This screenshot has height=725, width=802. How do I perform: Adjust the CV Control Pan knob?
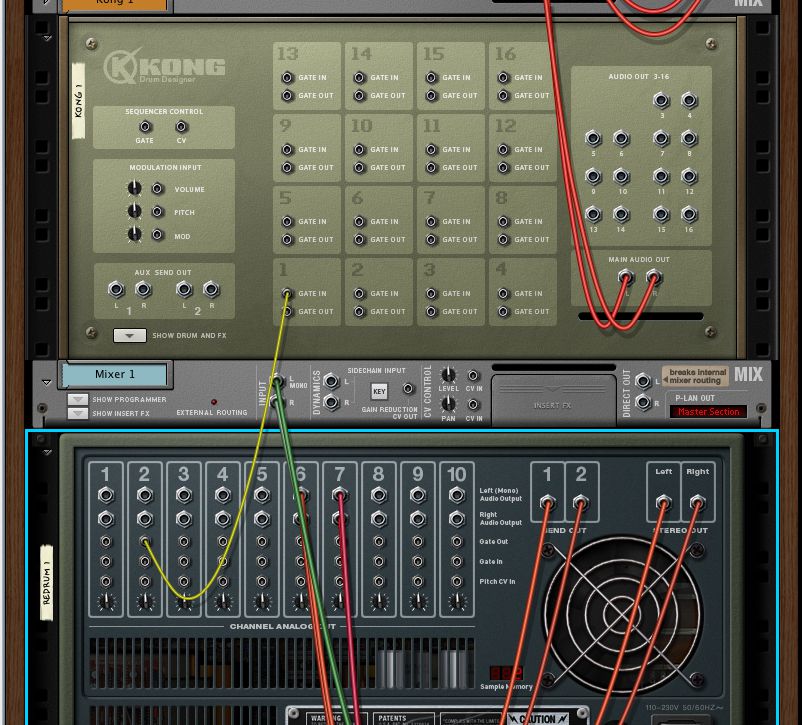448,404
